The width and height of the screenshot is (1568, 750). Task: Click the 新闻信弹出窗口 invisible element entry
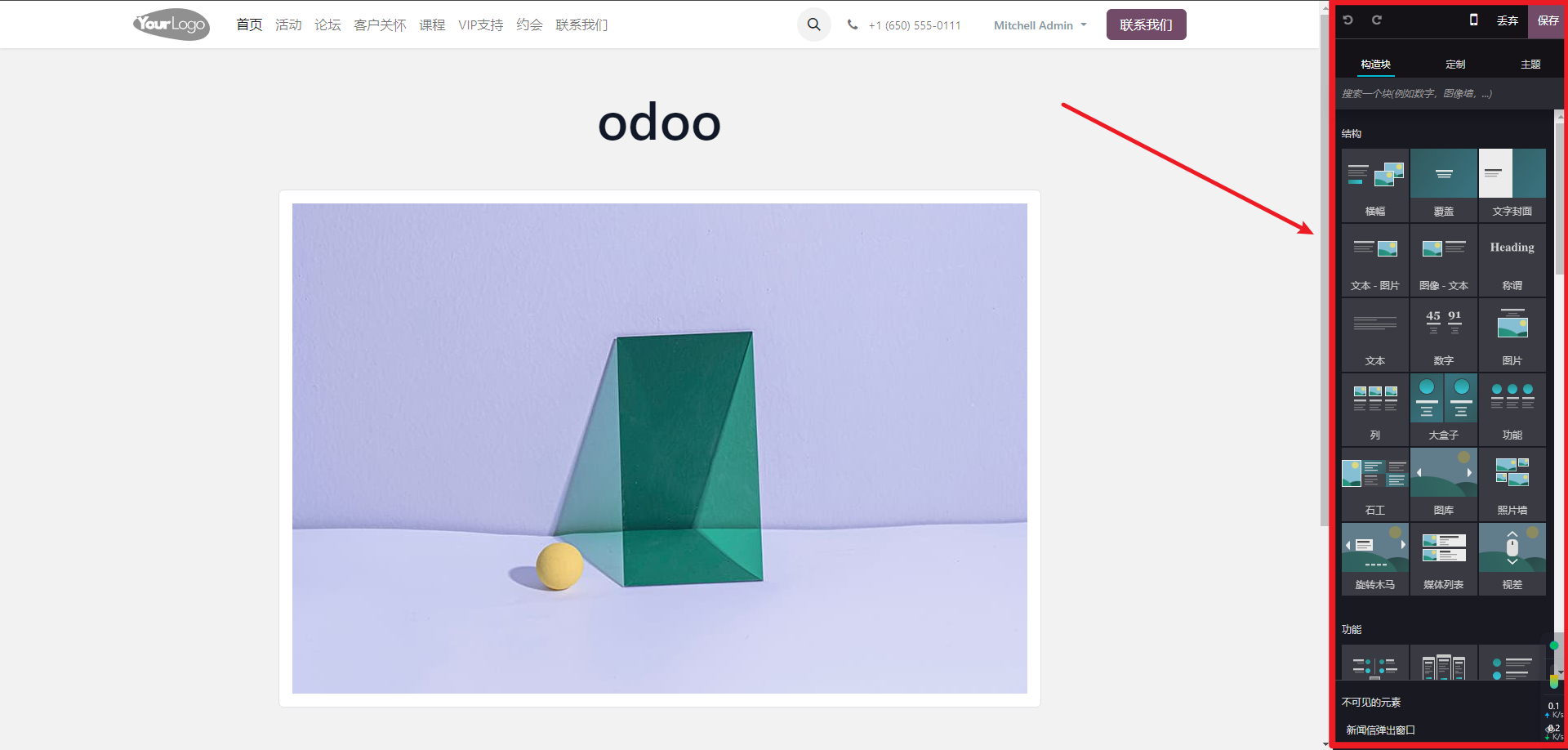click(1380, 730)
